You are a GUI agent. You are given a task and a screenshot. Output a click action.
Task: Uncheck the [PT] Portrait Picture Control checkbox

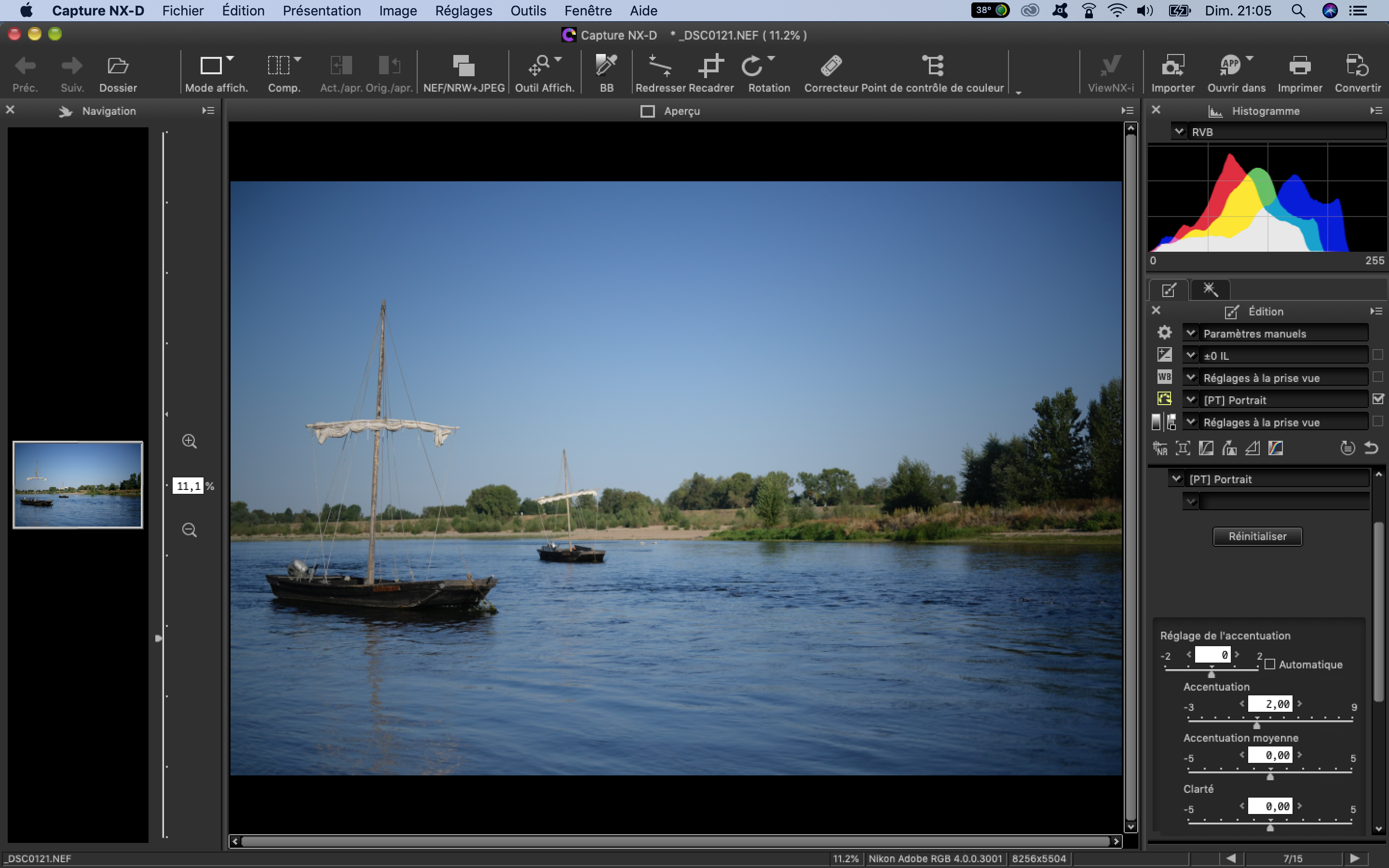point(1377,399)
